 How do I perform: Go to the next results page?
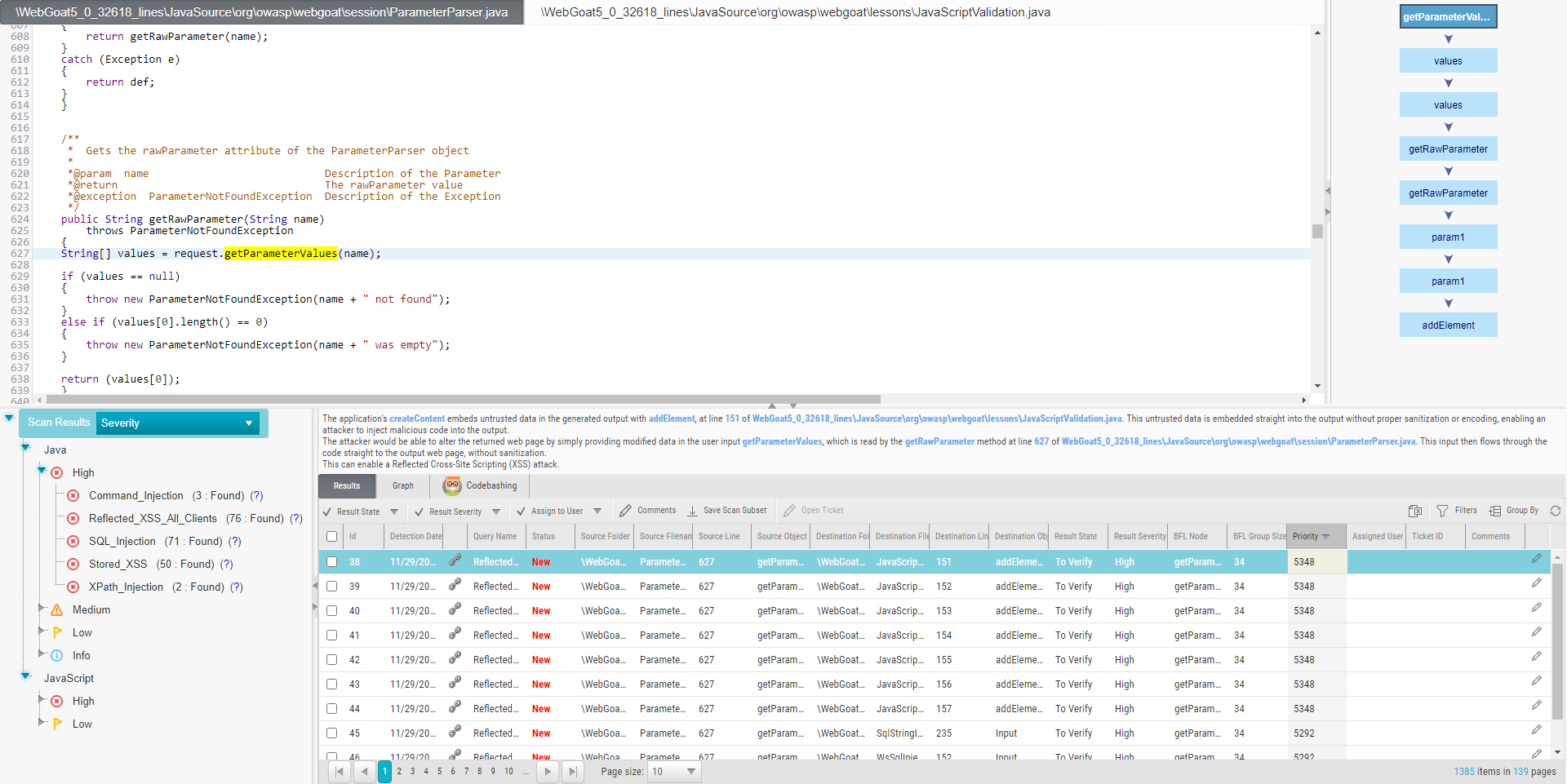[548, 772]
